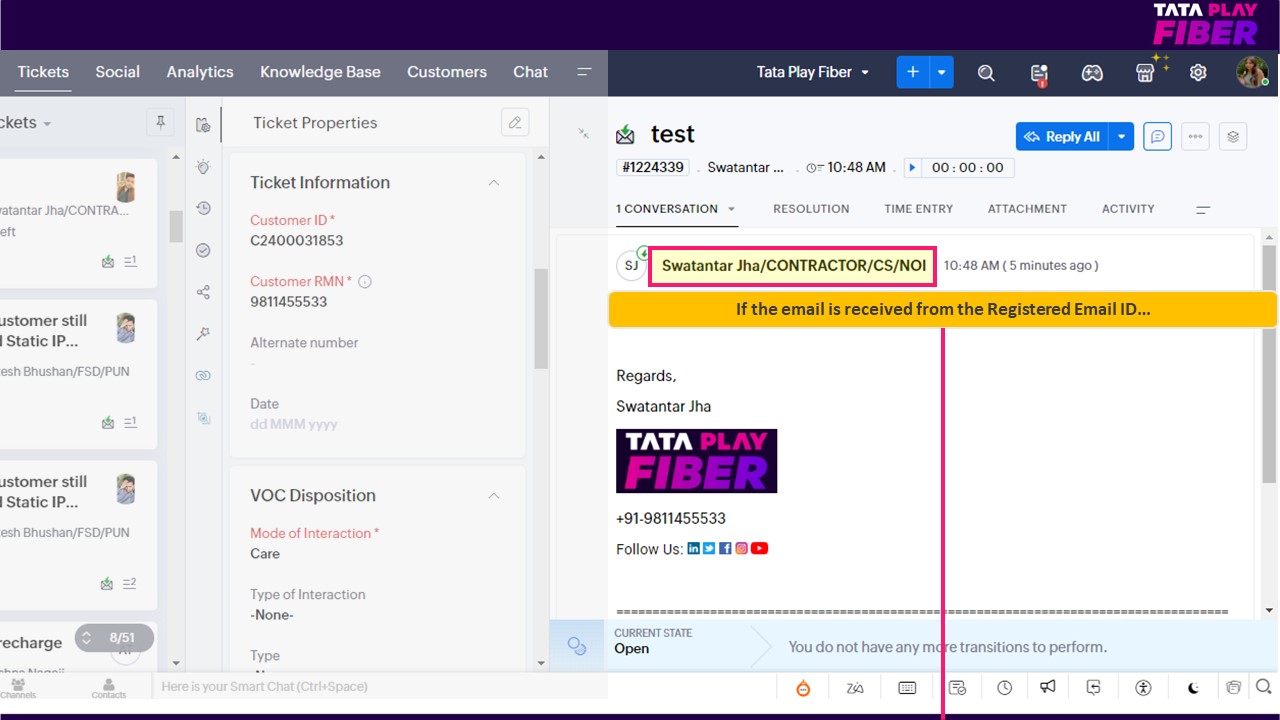Open the more ticket tabs menu icon
Screen dimensions: 1280x720
pyautogui.click(x=1203, y=209)
